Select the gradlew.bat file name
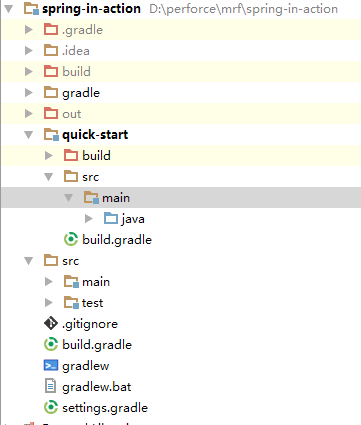Screen dimensions: 361x425 click(x=97, y=387)
